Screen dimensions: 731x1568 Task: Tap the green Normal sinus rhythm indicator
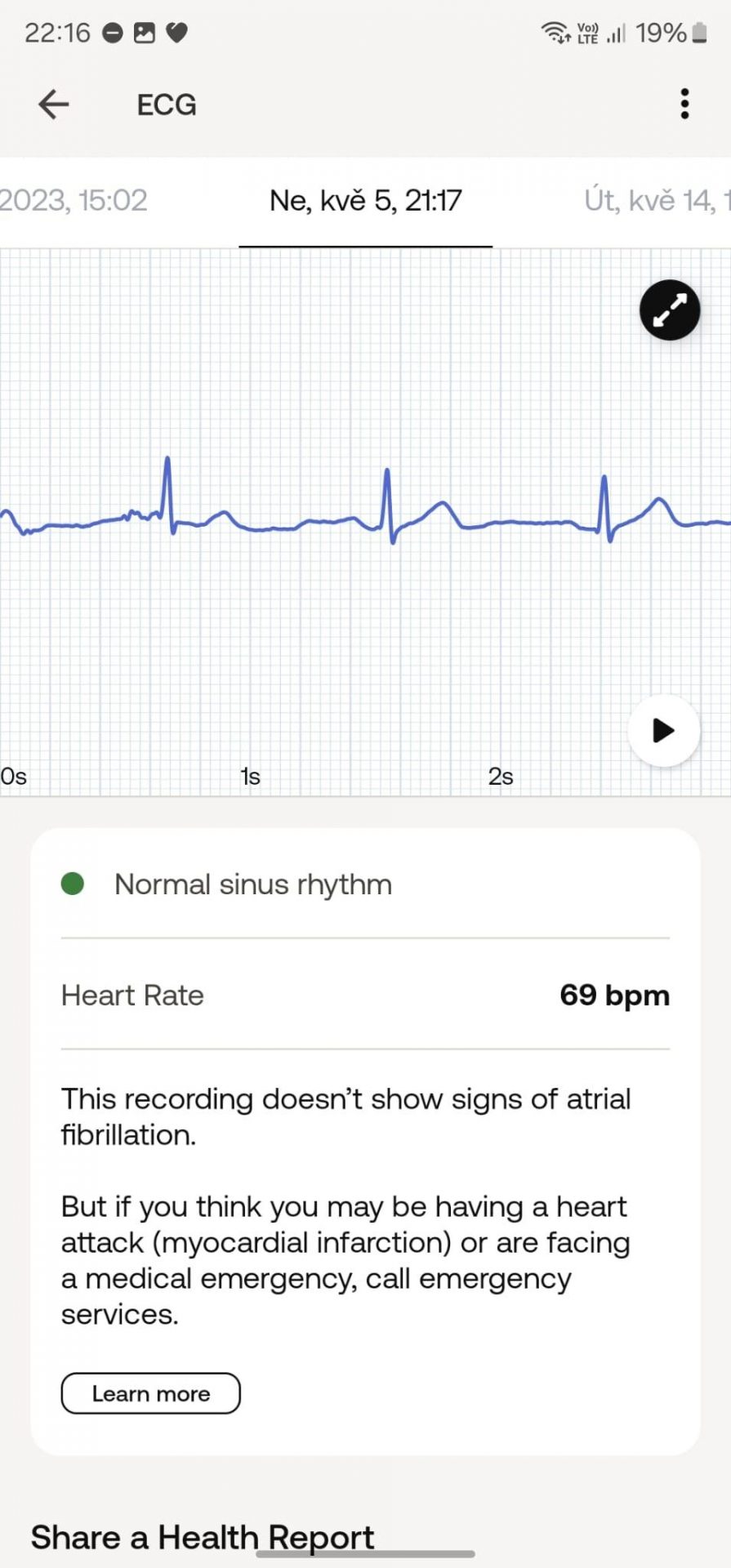coord(73,884)
